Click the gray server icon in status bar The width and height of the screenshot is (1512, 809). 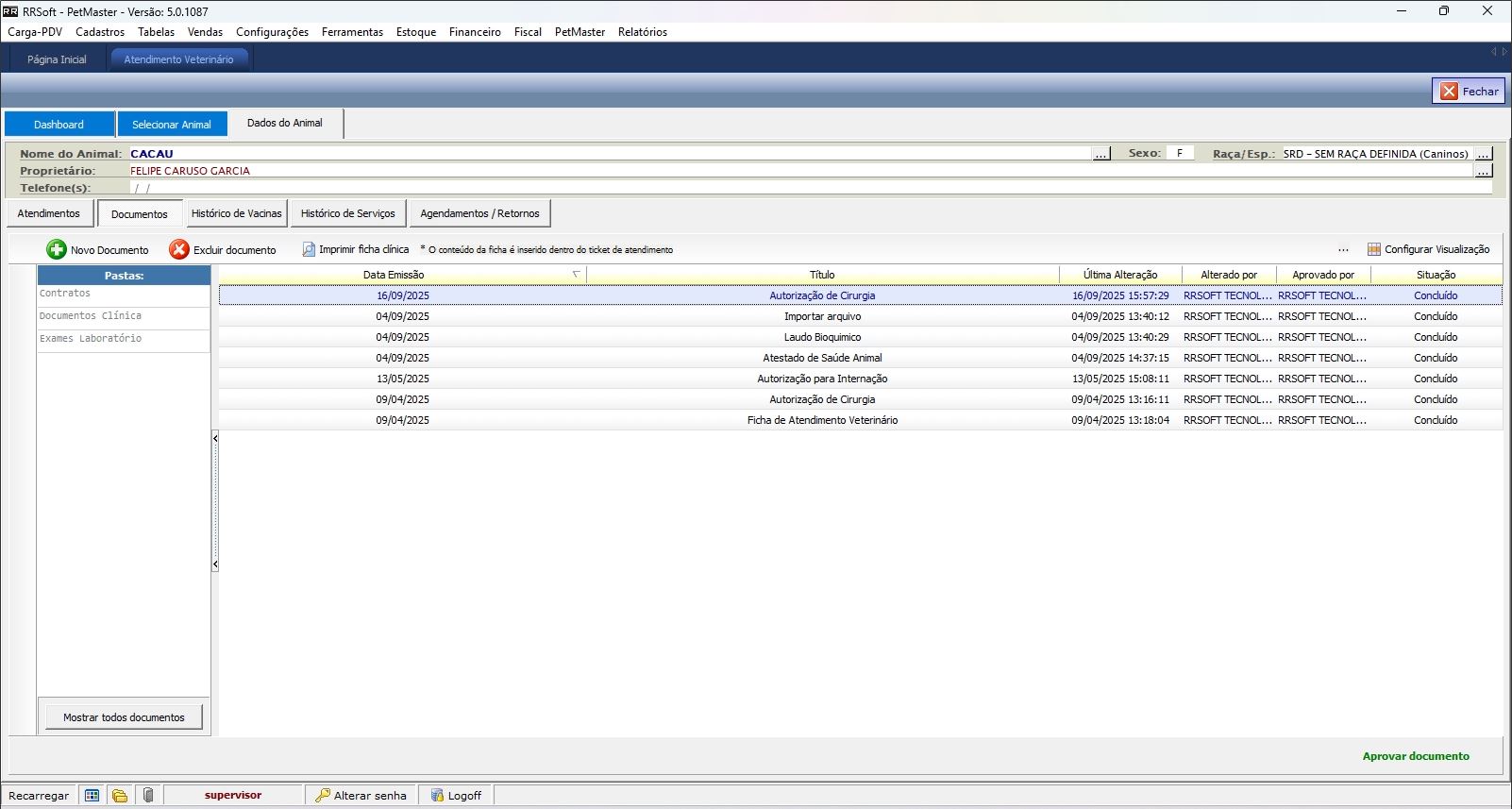(148, 795)
